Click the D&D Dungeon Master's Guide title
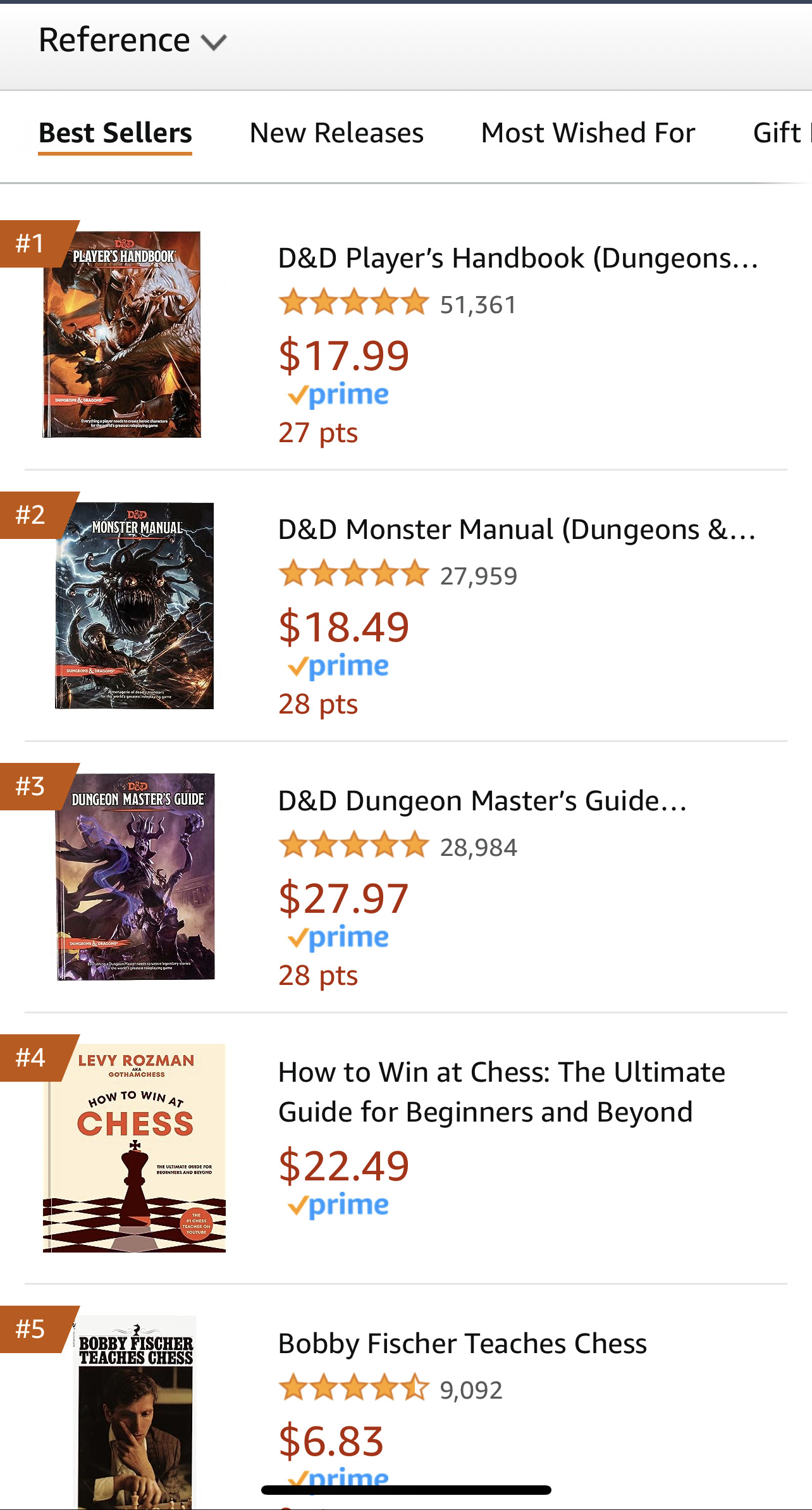 (x=482, y=801)
